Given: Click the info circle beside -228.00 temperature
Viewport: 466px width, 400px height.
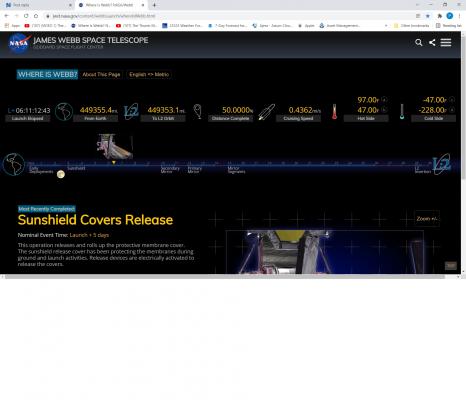Looking at the screenshot, I should [x=452, y=109].
